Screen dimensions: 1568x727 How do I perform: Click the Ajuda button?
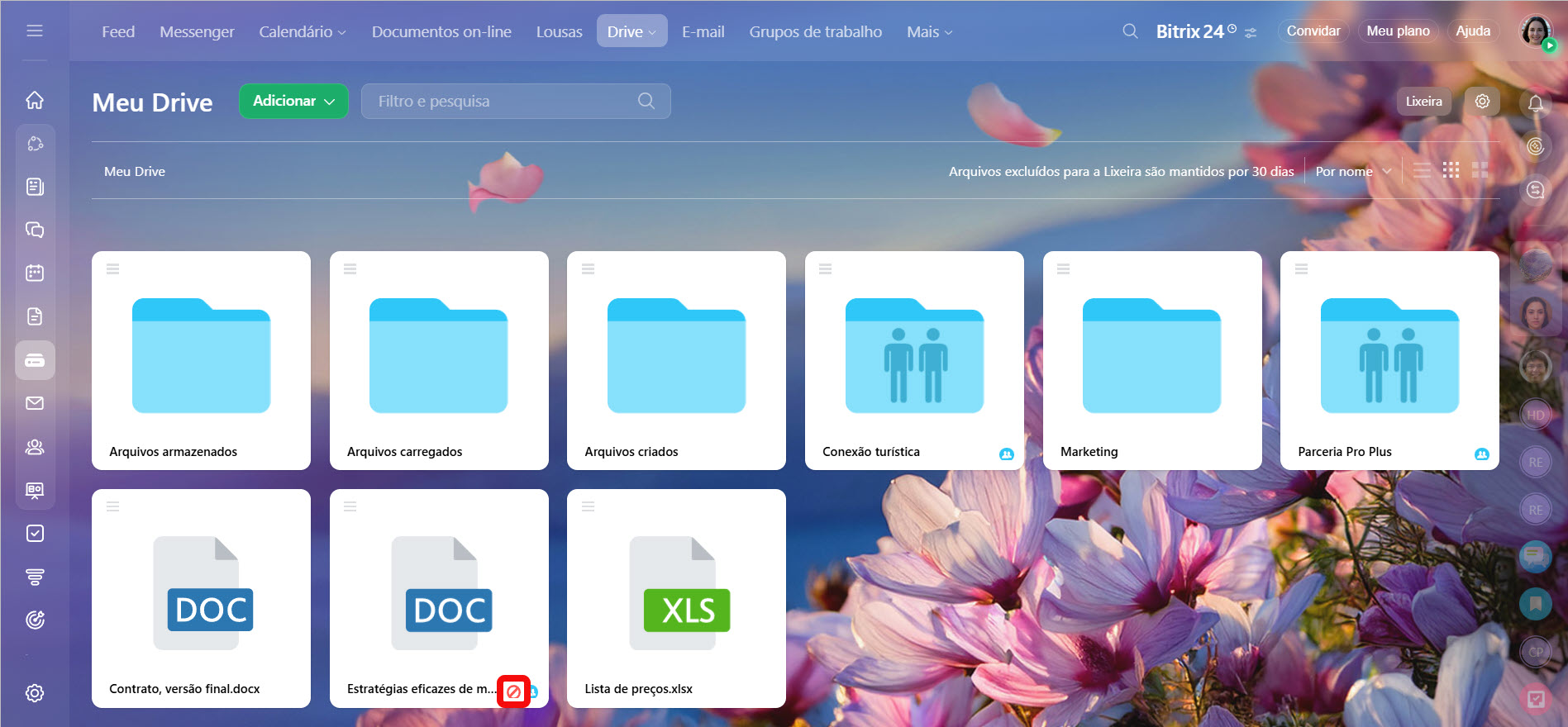(x=1473, y=31)
